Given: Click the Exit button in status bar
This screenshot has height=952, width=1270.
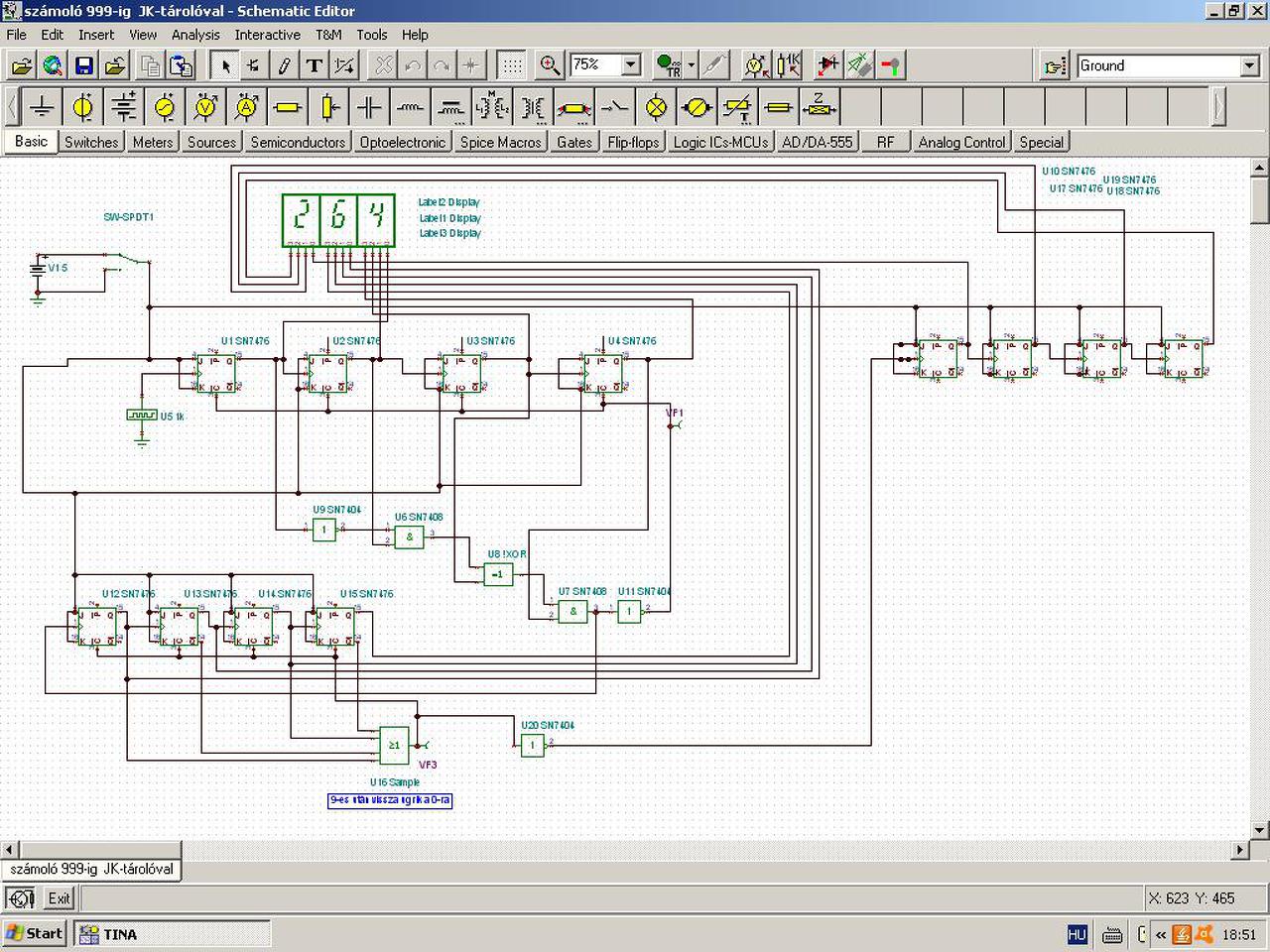Looking at the screenshot, I should (60, 898).
